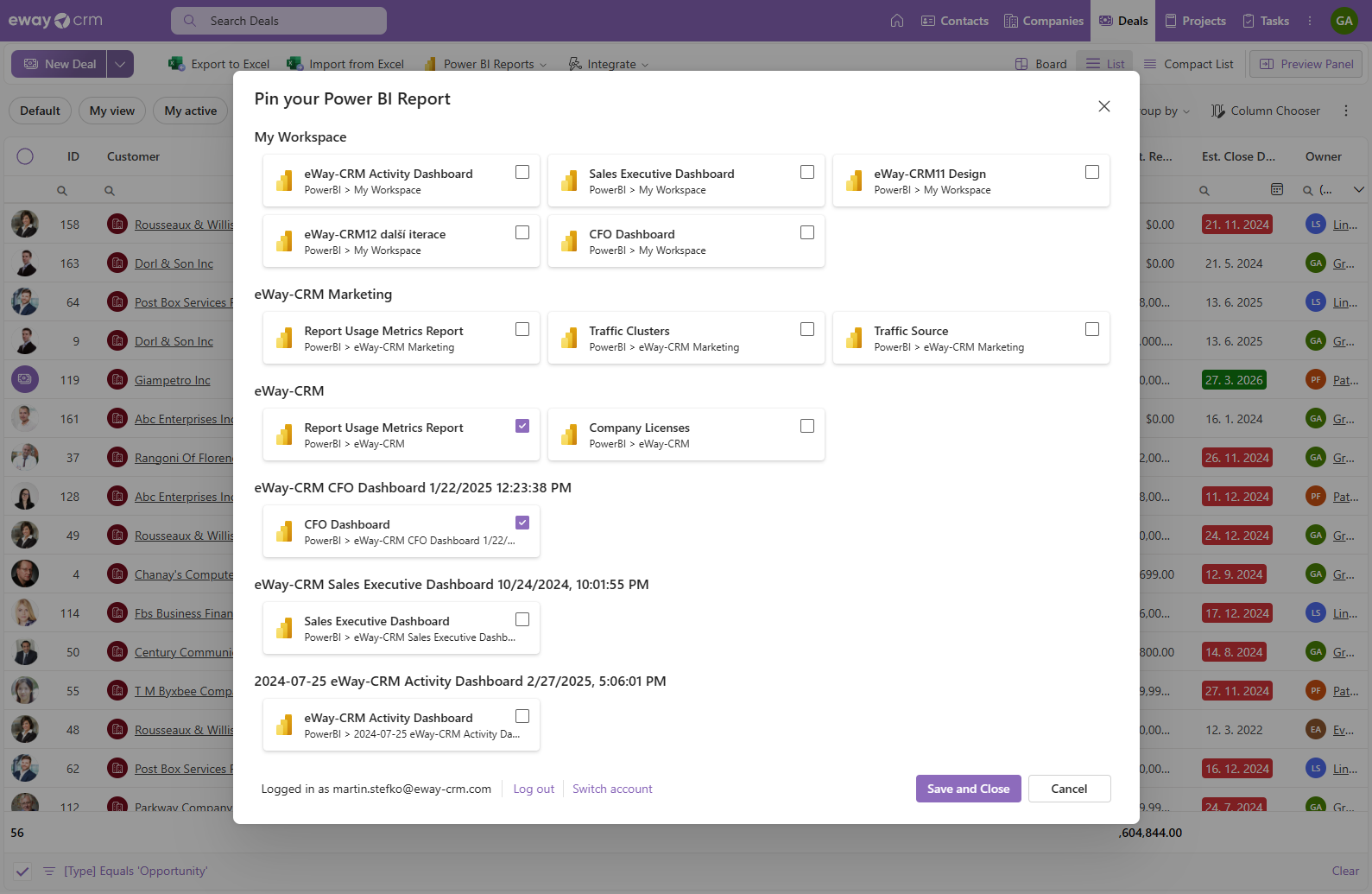
Task: Check the Traffic Source report
Action: click(1092, 329)
